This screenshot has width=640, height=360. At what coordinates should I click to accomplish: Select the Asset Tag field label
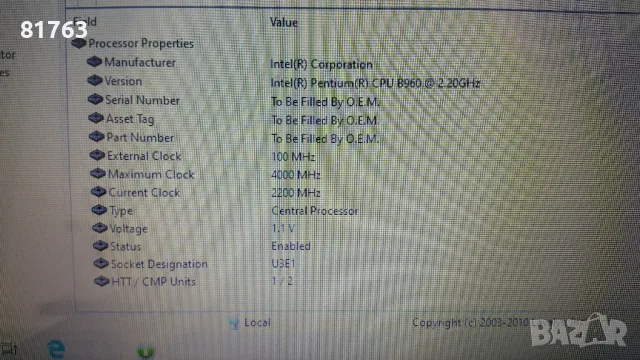(x=130, y=119)
